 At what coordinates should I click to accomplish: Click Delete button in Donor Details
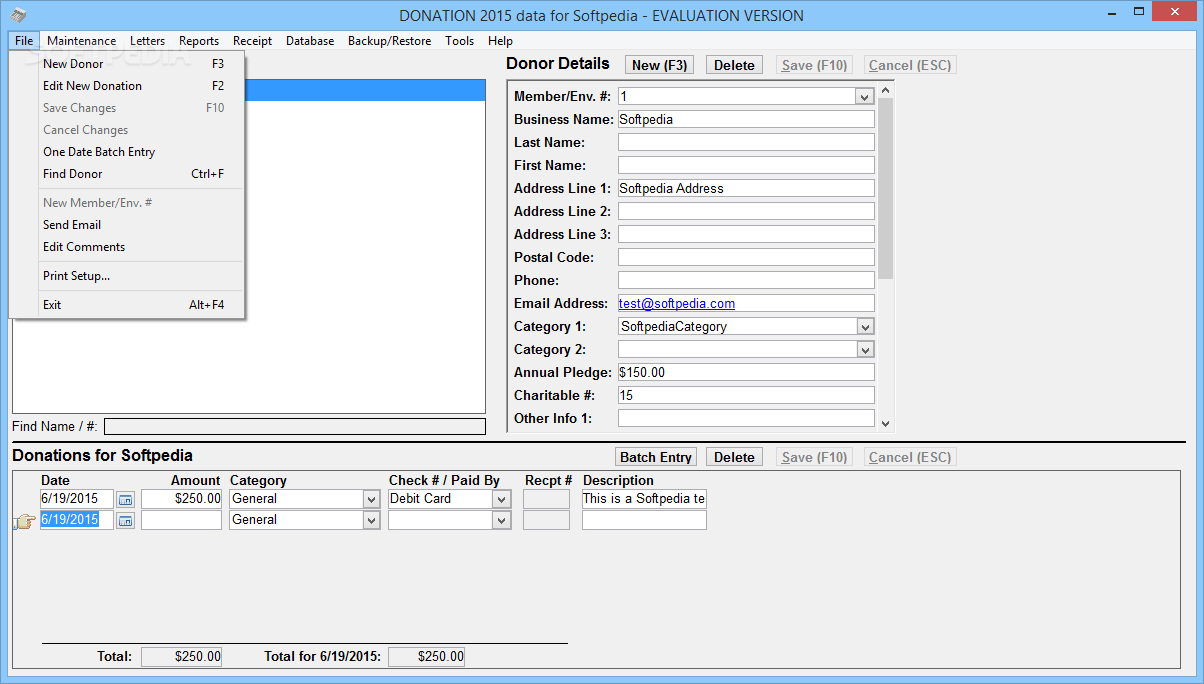[734, 65]
